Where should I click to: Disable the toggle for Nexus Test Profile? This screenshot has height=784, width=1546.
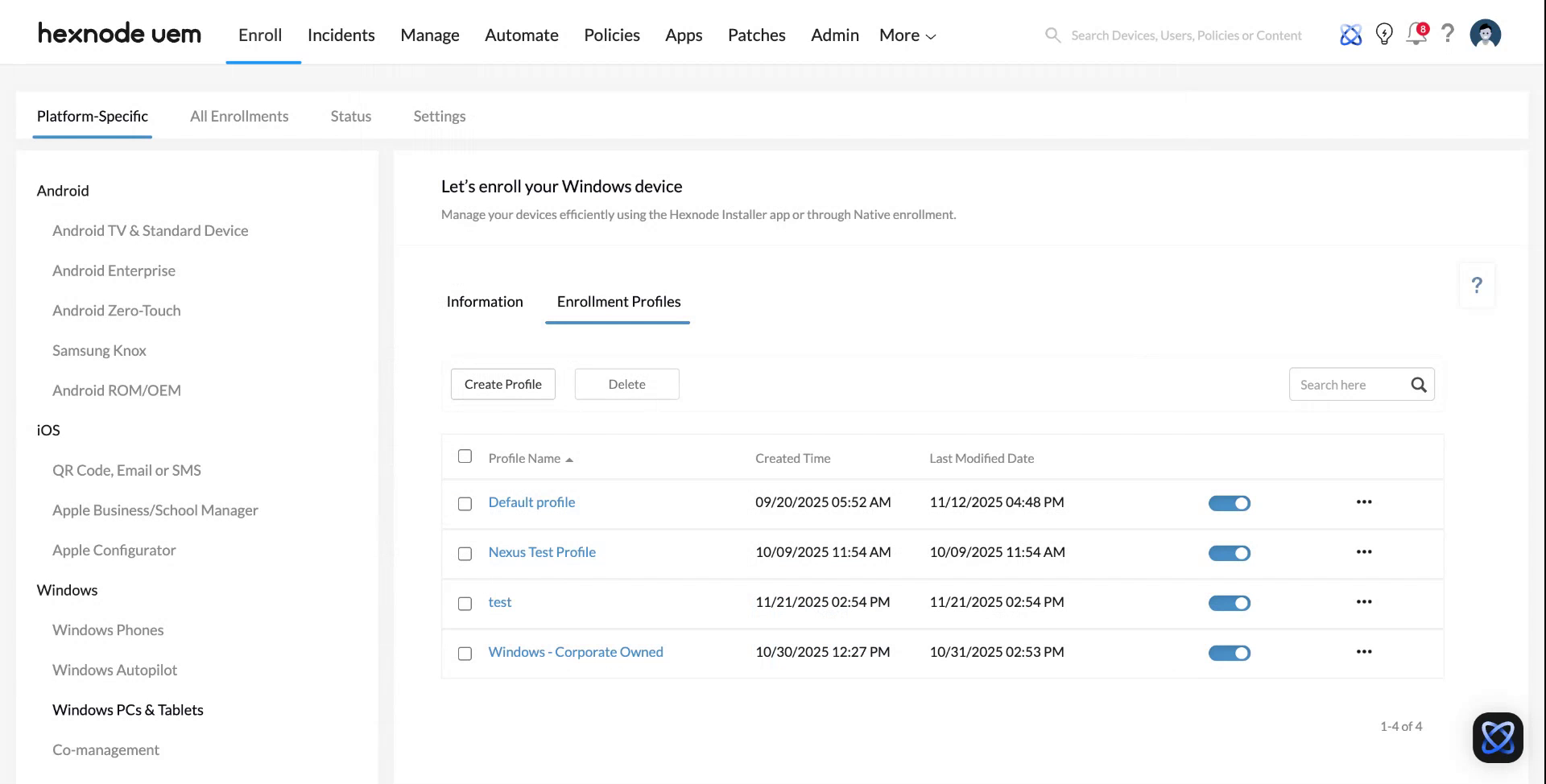click(1230, 553)
